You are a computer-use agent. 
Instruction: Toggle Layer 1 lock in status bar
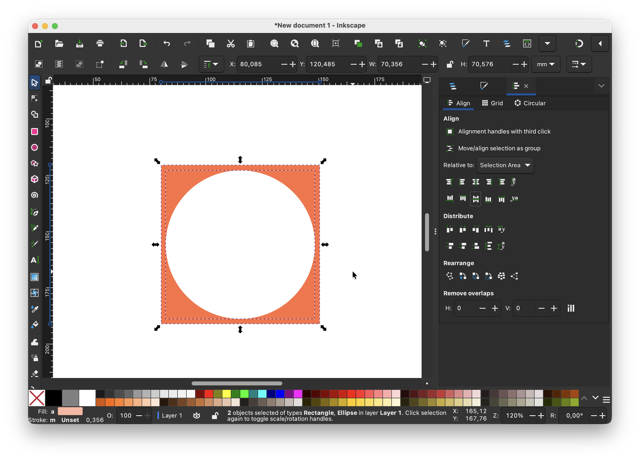(x=215, y=416)
